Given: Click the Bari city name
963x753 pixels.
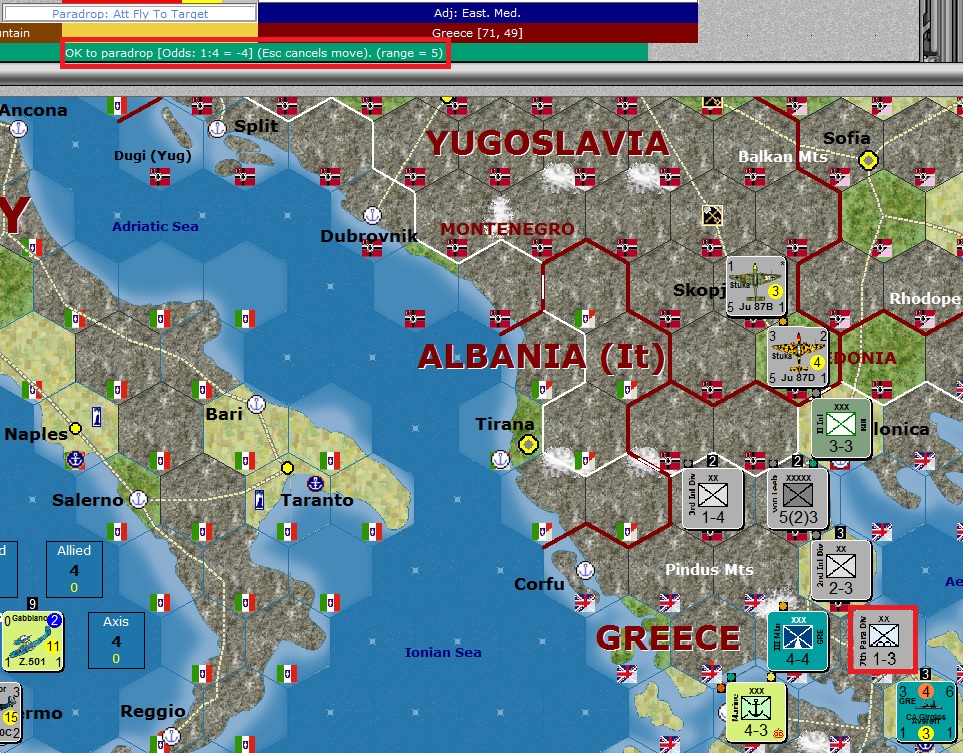Looking at the screenshot, I should [224, 414].
